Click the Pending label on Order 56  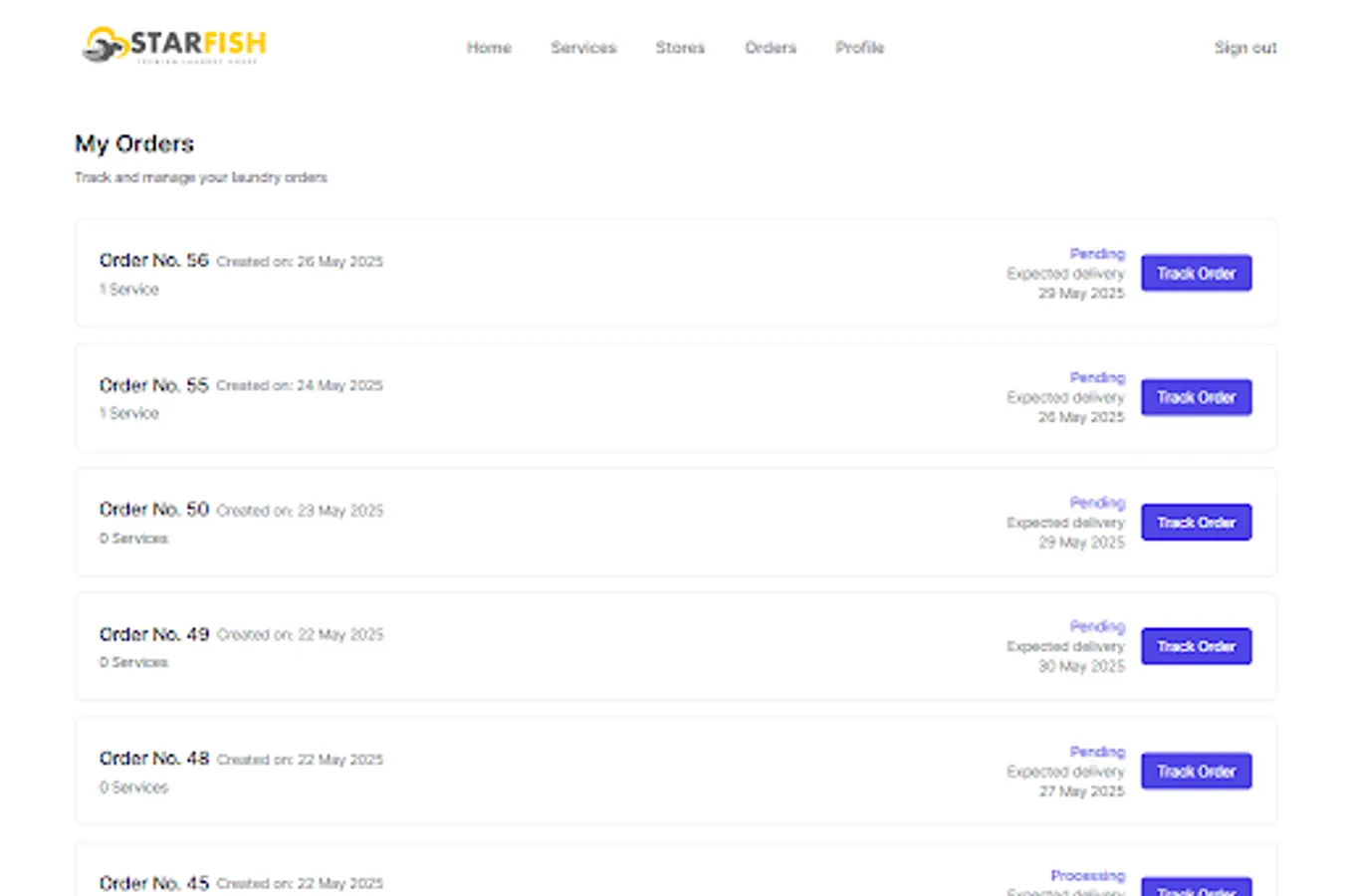click(1097, 253)
